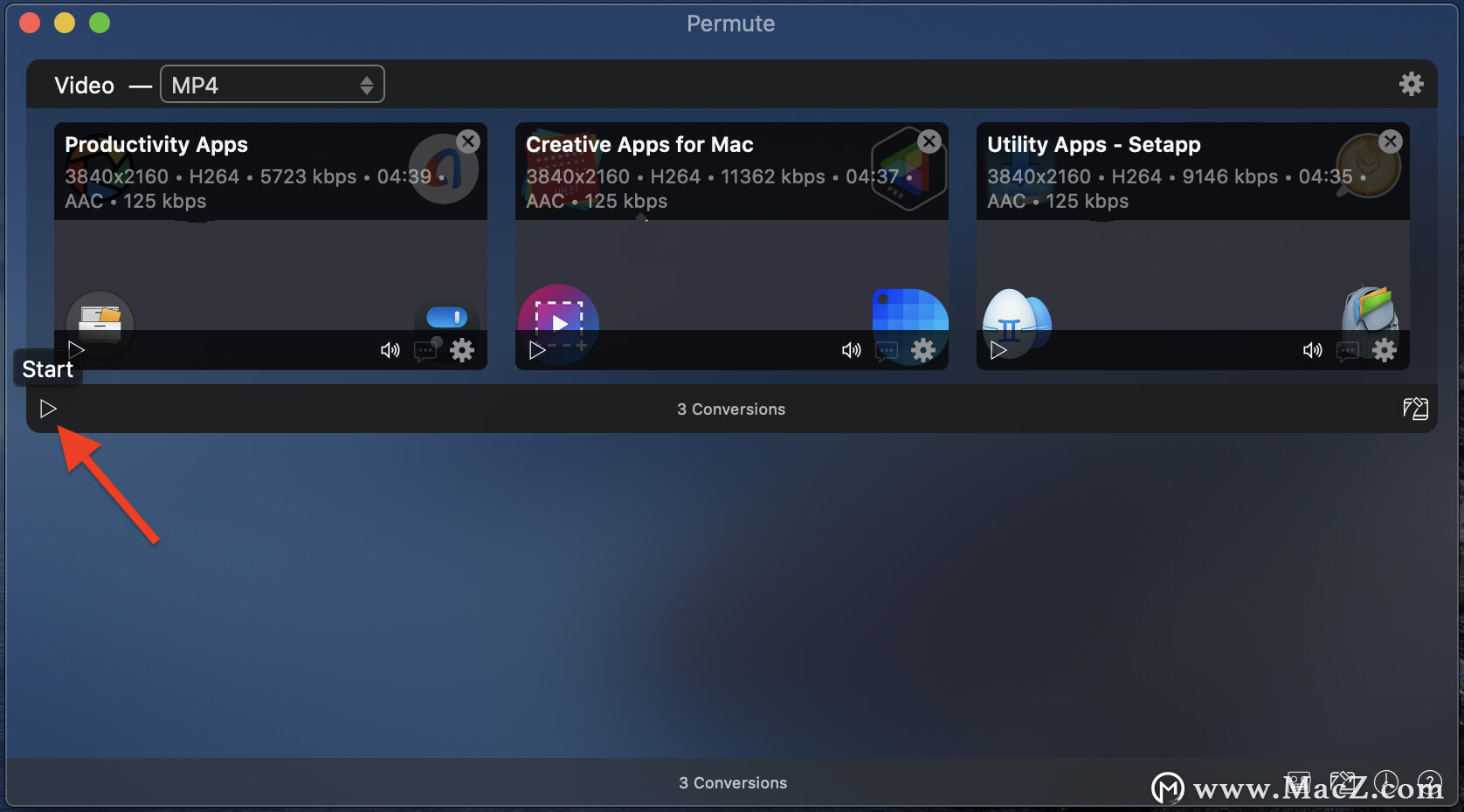Remove the Utility Apps - Setapp video
Screen dimensions: 1464x812
click(x=1391, y=141)
